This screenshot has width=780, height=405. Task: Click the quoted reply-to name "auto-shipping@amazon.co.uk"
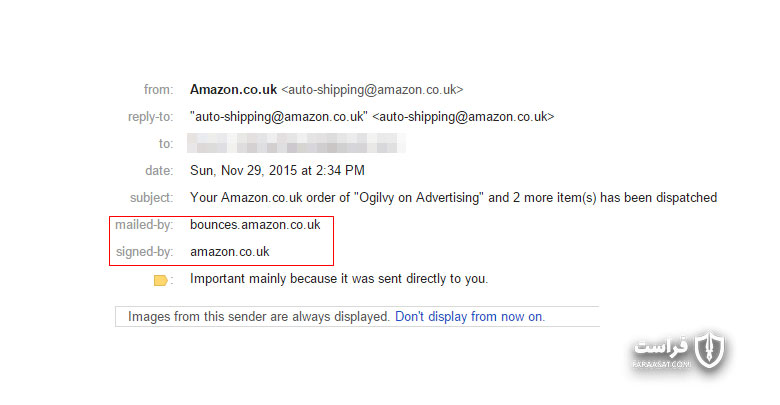(279, 116)
